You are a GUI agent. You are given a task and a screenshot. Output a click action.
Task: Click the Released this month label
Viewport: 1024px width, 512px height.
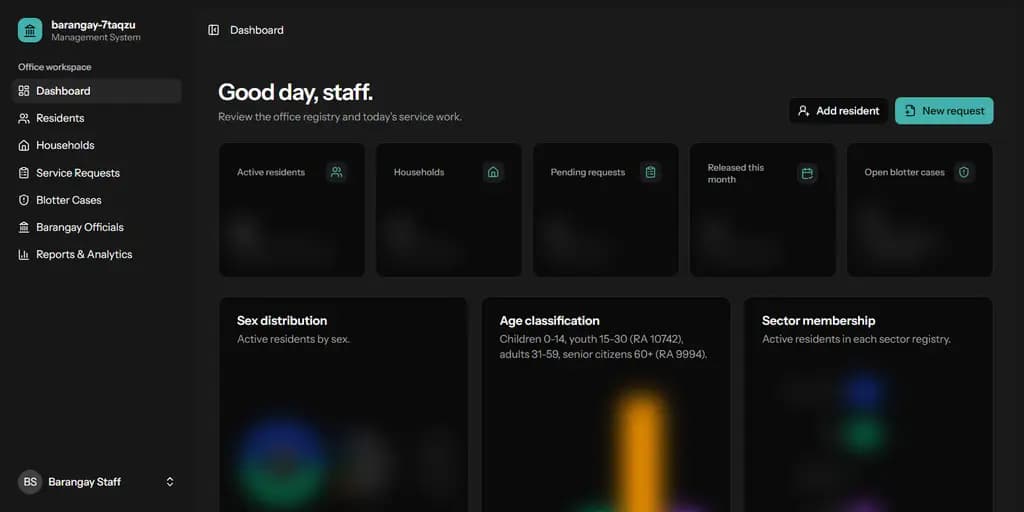736,173
